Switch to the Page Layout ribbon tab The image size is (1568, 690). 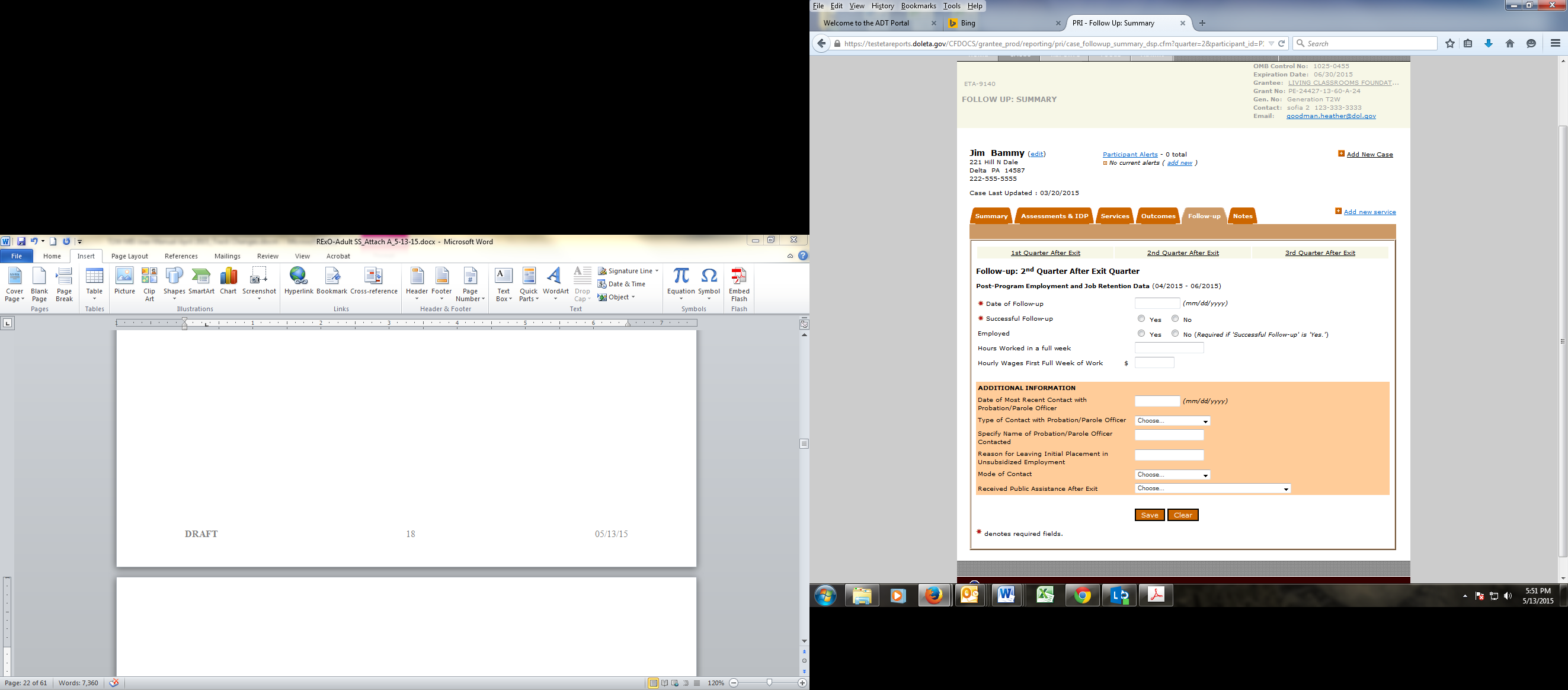coord(130,257)
